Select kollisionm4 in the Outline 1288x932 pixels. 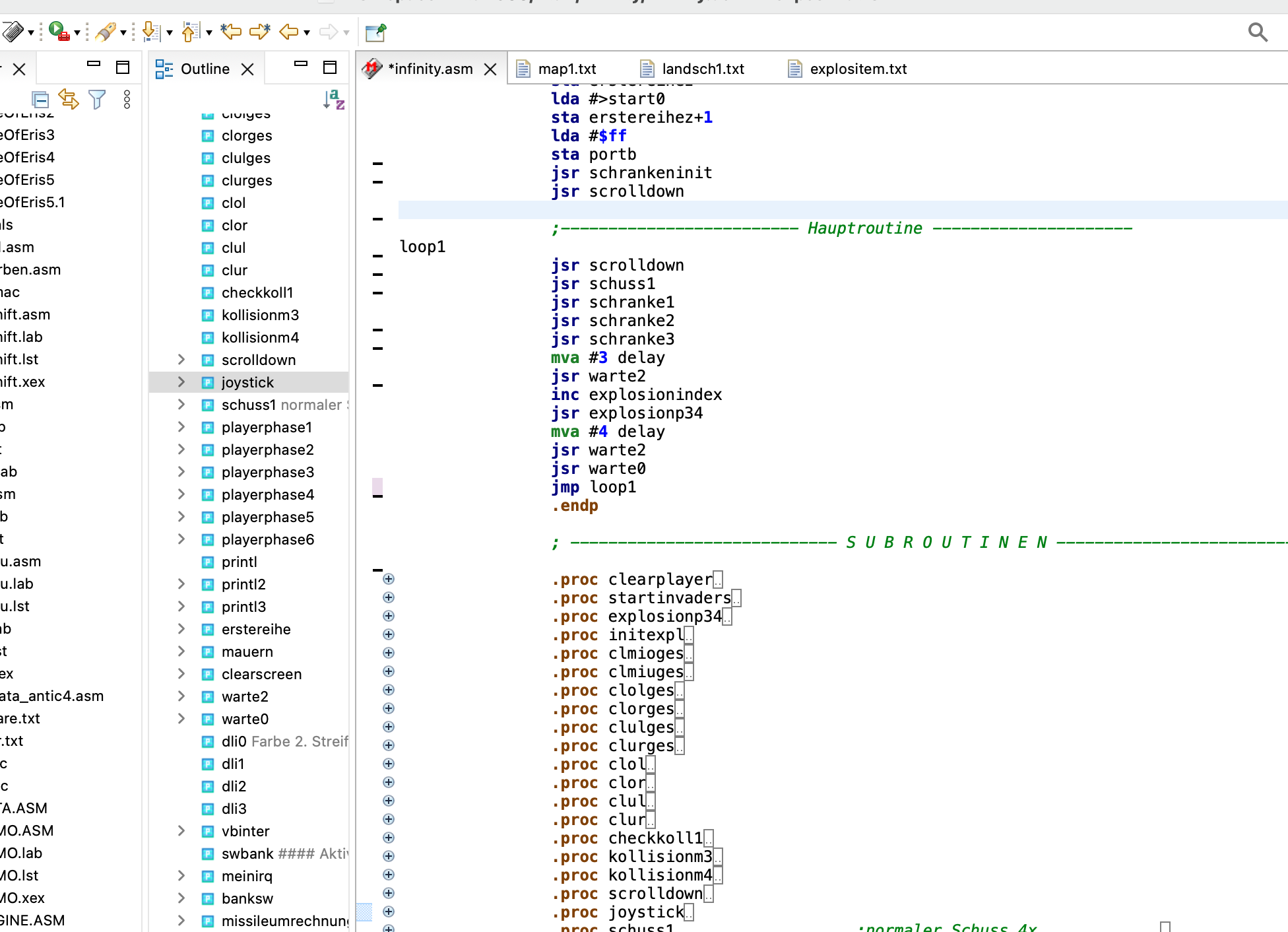260,337
